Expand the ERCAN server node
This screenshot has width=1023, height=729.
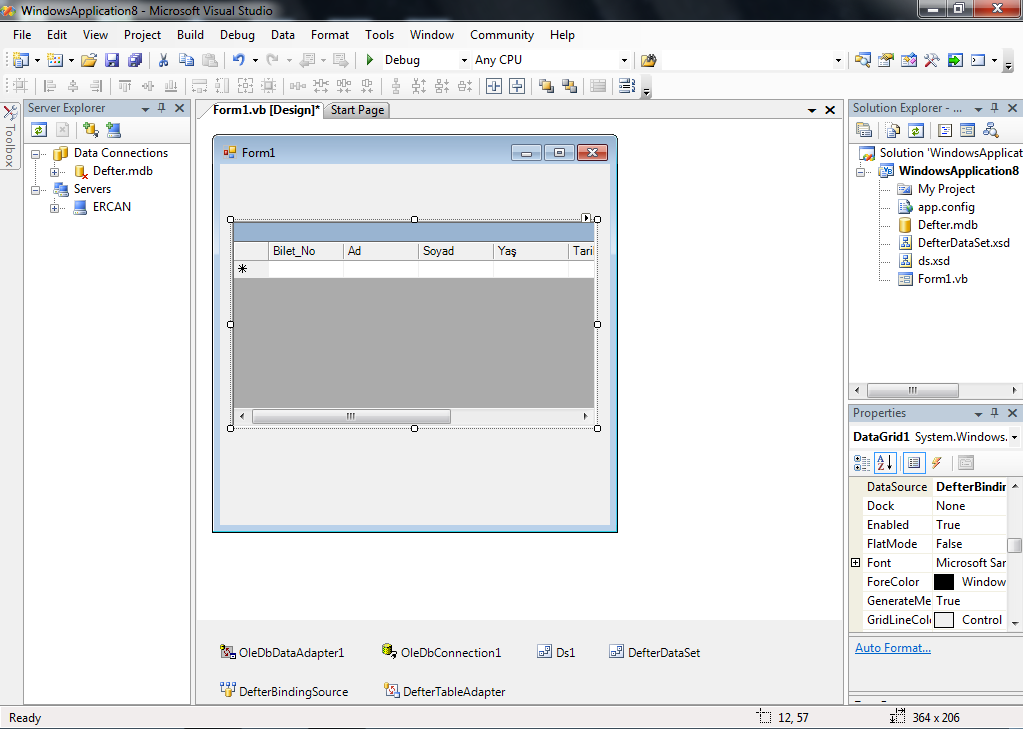(x=55, y=208)
